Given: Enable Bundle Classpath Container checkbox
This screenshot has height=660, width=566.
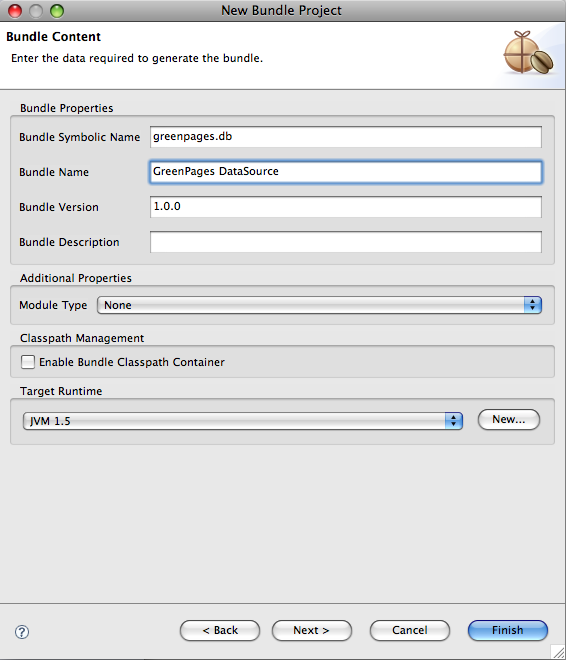Looking at the screenshot, I should pos(28,362).
